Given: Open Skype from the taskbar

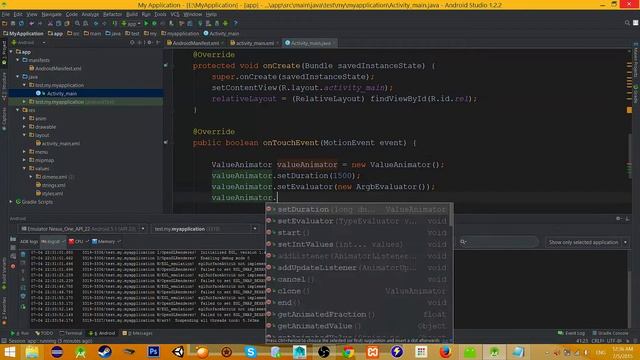Looking at the screenshot, I should click(251, 352).
